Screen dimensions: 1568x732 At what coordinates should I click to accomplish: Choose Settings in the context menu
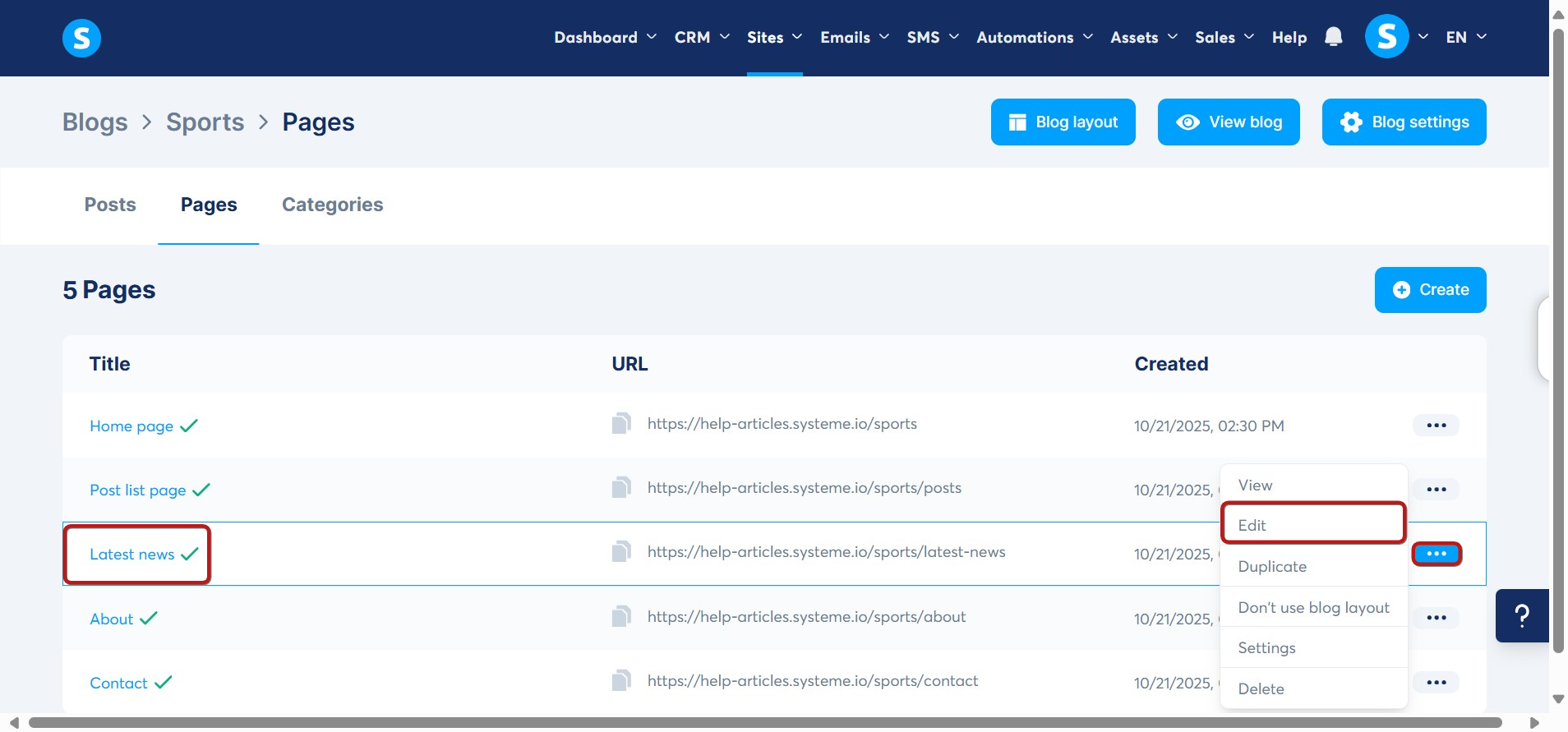(x=1313, y=647)
